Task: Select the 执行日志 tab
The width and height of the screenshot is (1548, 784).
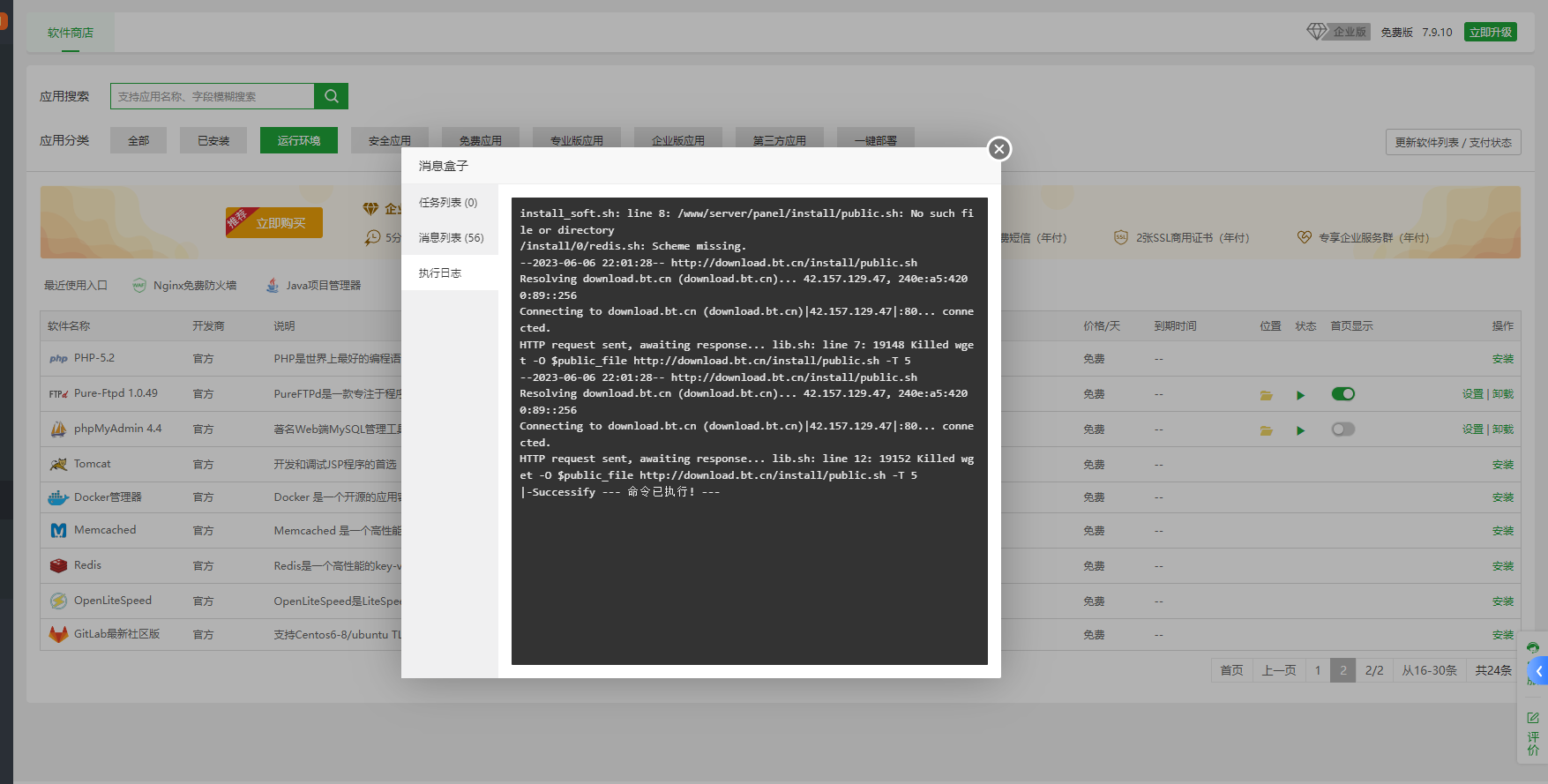Action: click(449, 273)
